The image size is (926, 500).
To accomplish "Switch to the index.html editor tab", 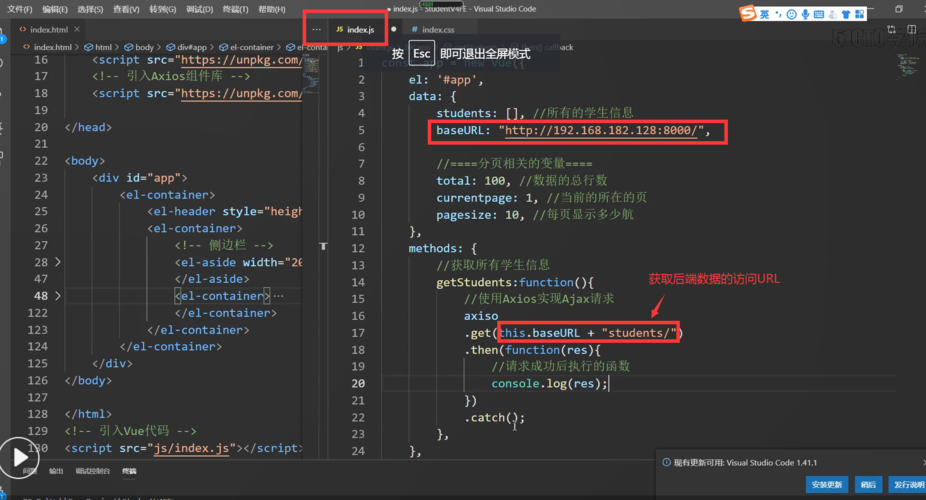I will coord(48,29).
